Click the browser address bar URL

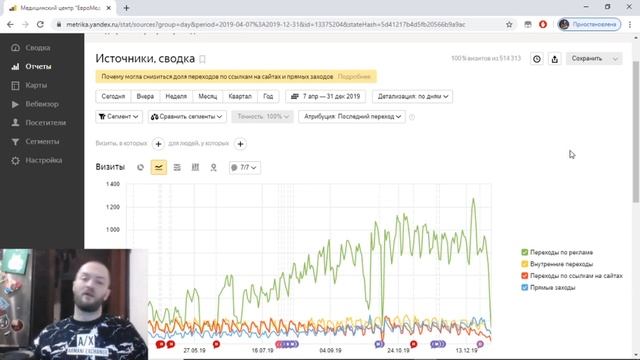tap(266, 24)
